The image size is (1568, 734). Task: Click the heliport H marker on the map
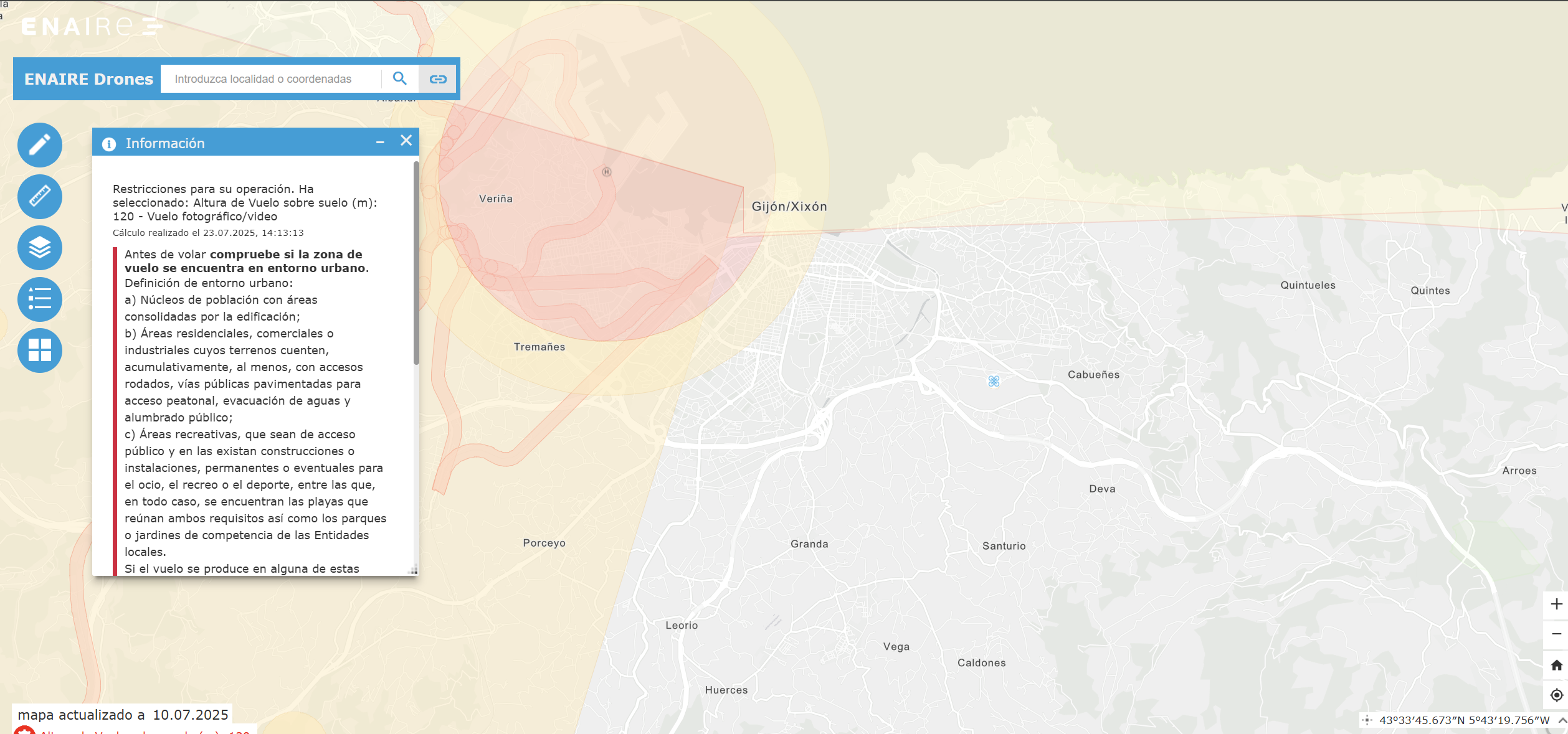(x=607, y=172)
